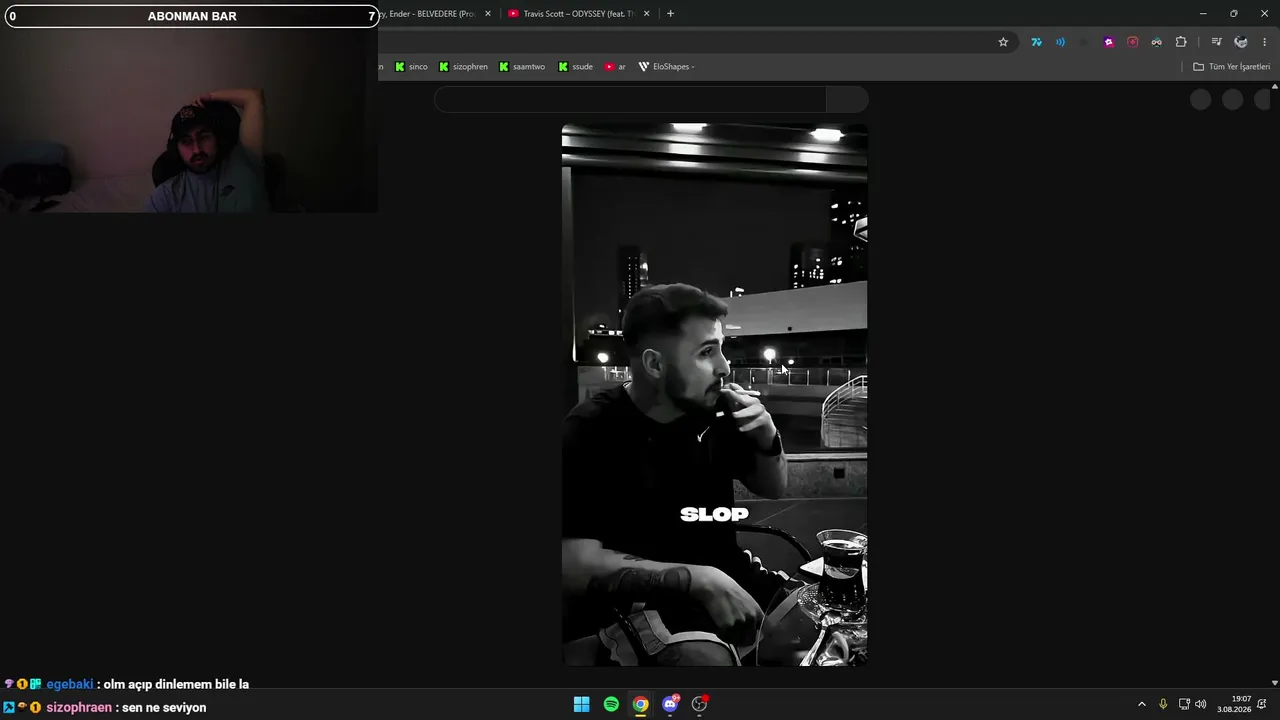
Task: Open OBS Studio from the taskbar
Action: 699,704
